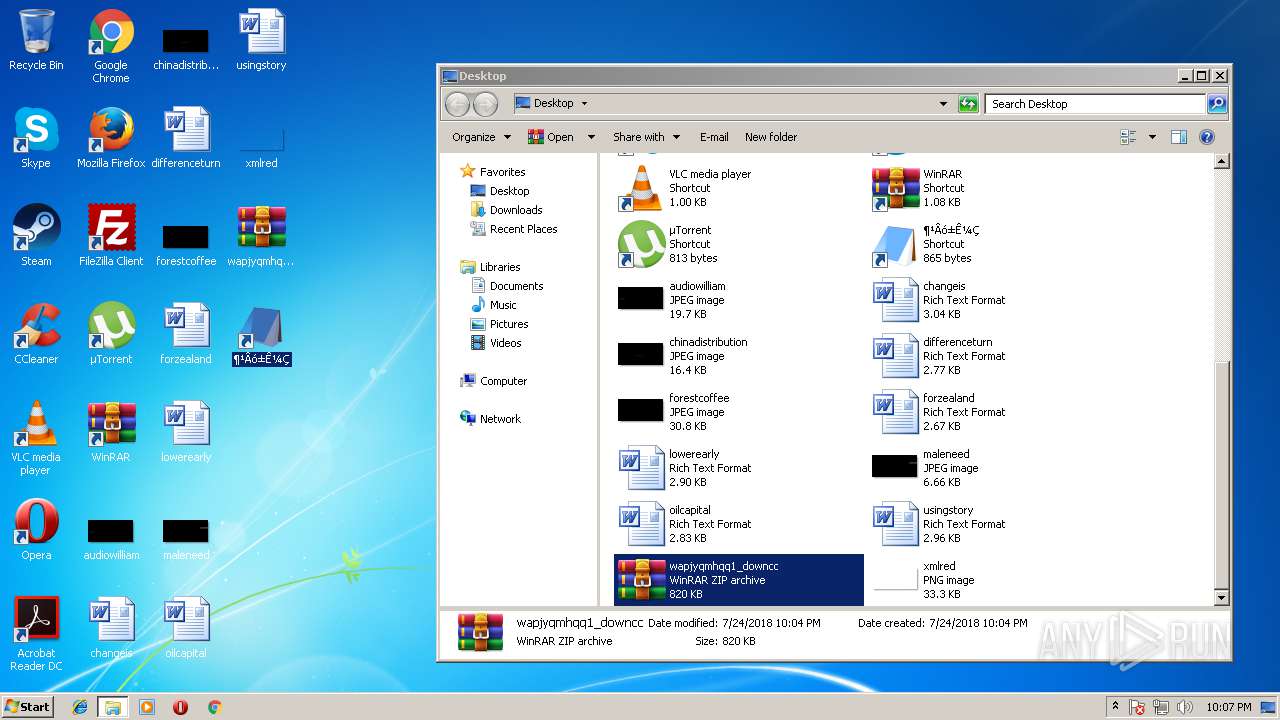The height and width of the screenshot is (720, 1280).
Task: Open Opera browser desktop shortcut
Action: coord(36,531)
